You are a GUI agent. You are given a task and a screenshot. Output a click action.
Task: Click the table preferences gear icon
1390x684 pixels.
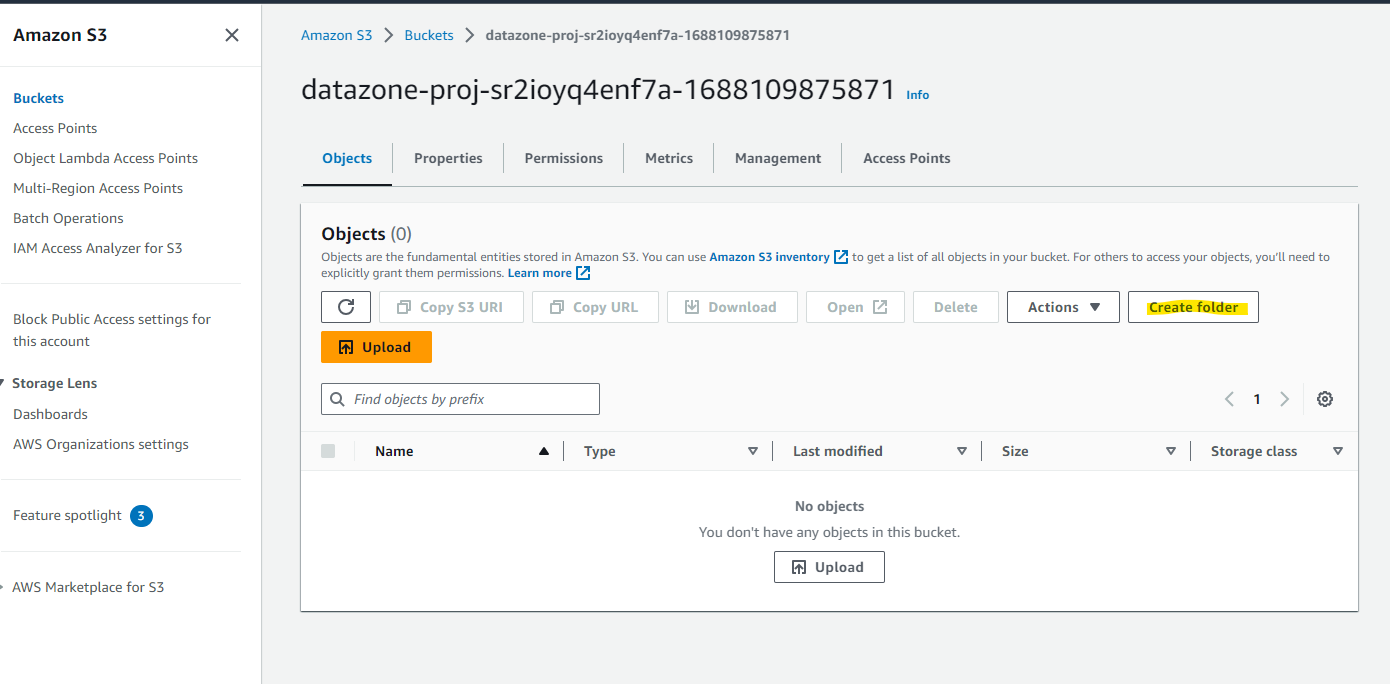pyautogui.click(x=1325, y=399)
